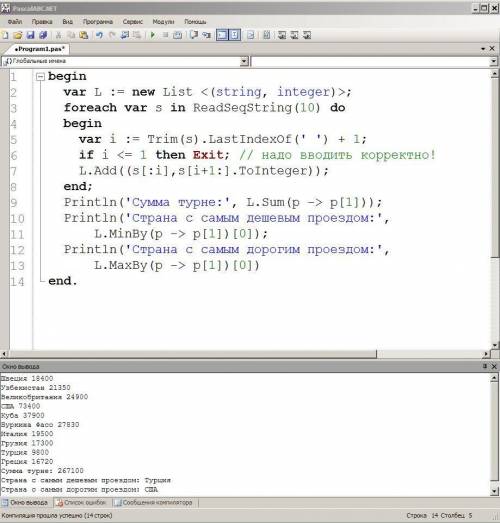The image size is (500, 523).
Task: Stop program execution with the toolbar button
Action: pos(165,35)
